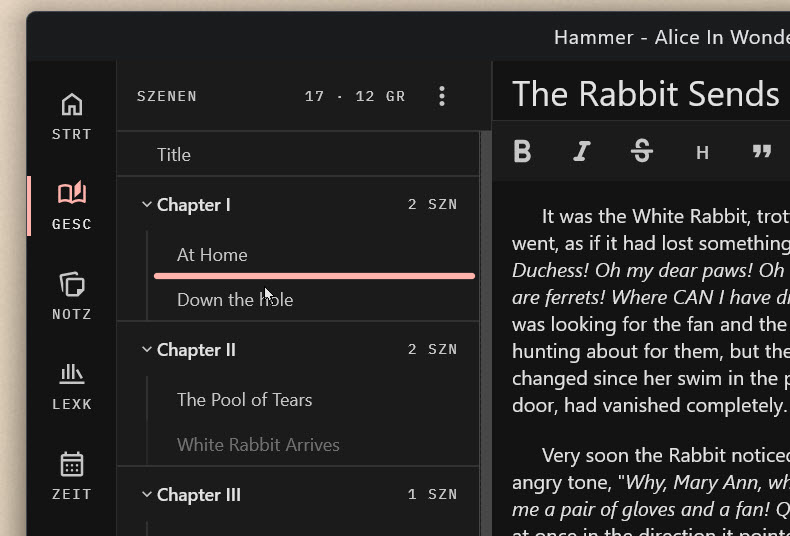Collapse the Chapter III group
The height and width of the screenshot is (536, 790).
pos(147,495)
